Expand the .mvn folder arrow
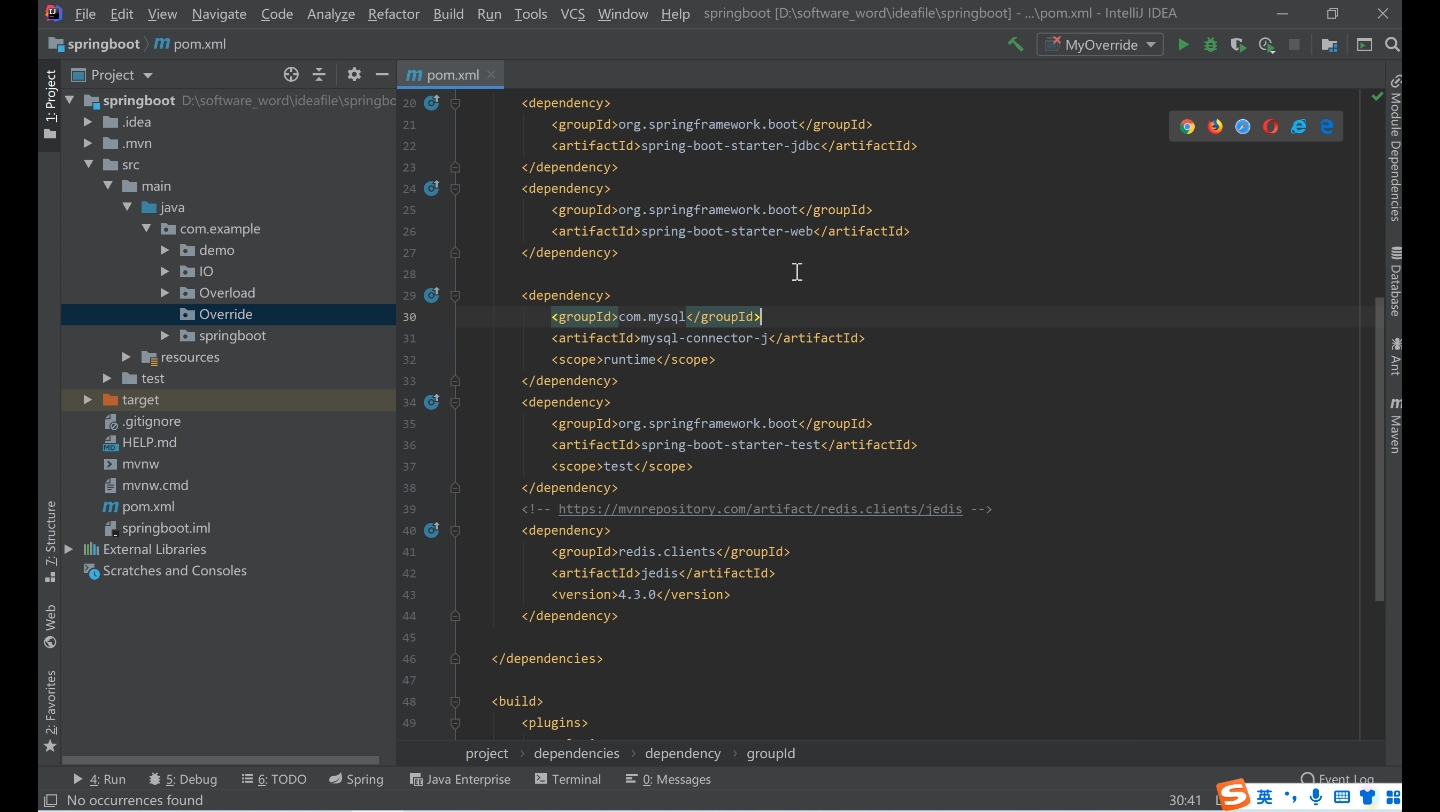The width and height of the screenshot is (1440, 812). (88, 143)
